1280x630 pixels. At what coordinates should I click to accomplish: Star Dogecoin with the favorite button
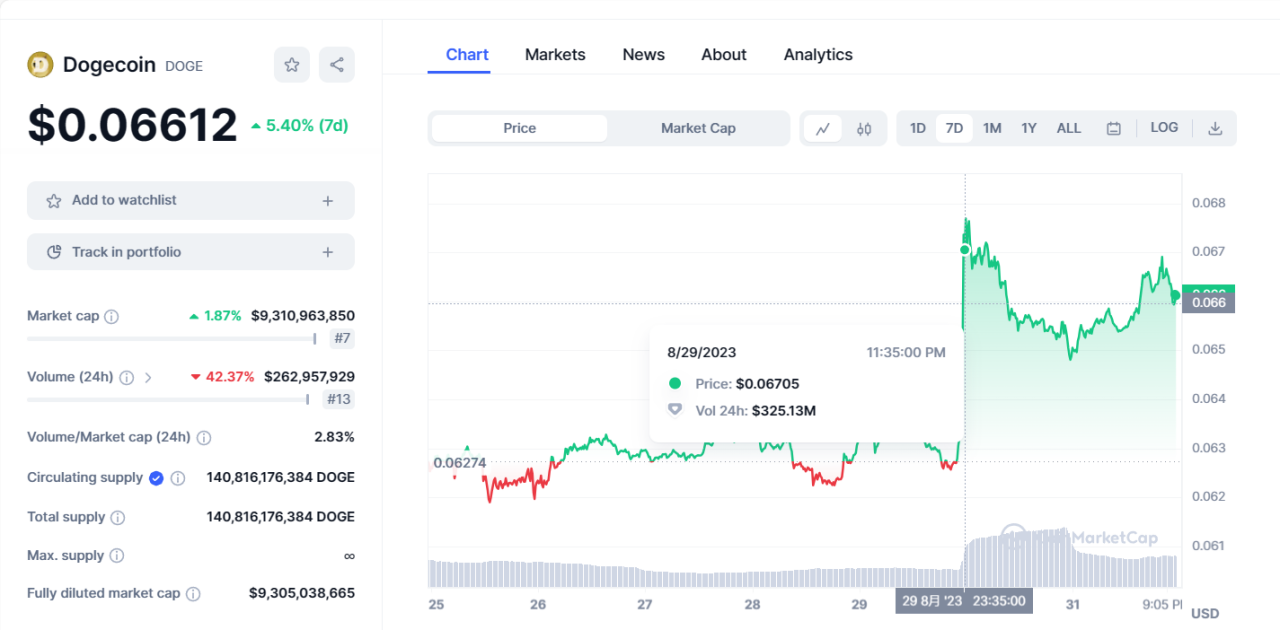[x=292, y=65]
